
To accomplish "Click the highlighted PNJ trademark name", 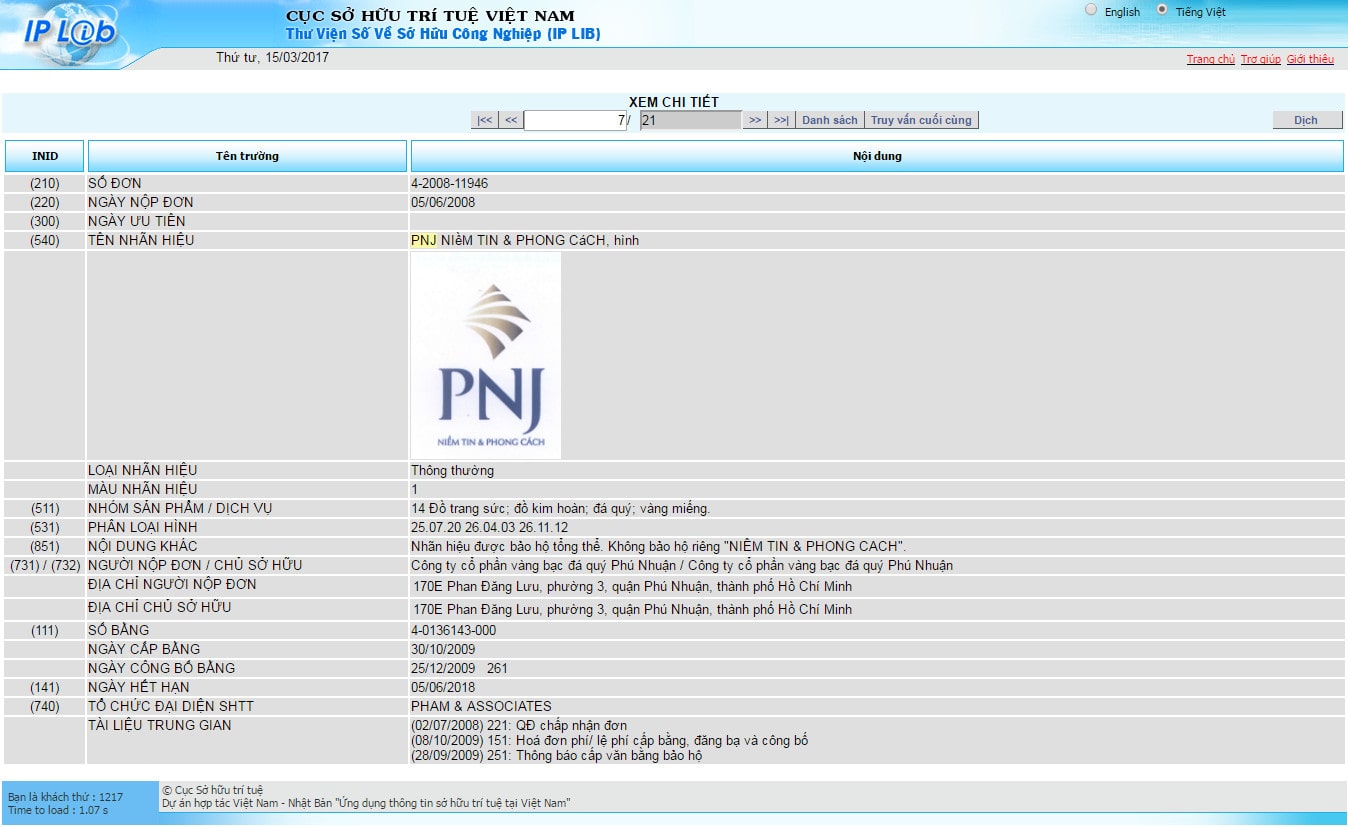I will (x=424, y=240).
